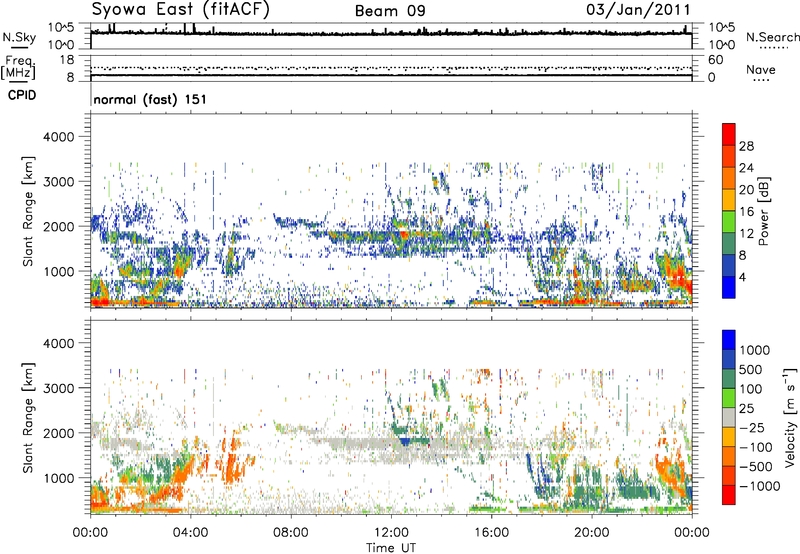Image resolution: width=800 pixels, height=554 pixels.
Task: Click the dark blue bottom swatch of Power colorbar
Action: point(729,287)
